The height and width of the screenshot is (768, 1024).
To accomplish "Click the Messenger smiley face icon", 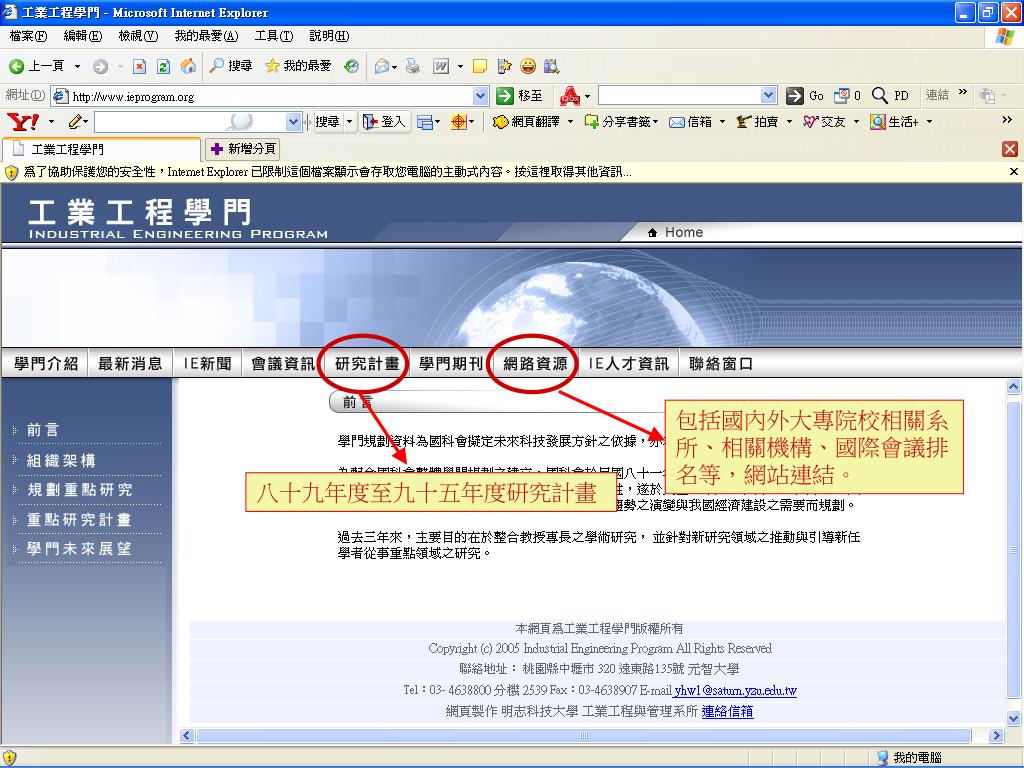I will coord(528,66).
